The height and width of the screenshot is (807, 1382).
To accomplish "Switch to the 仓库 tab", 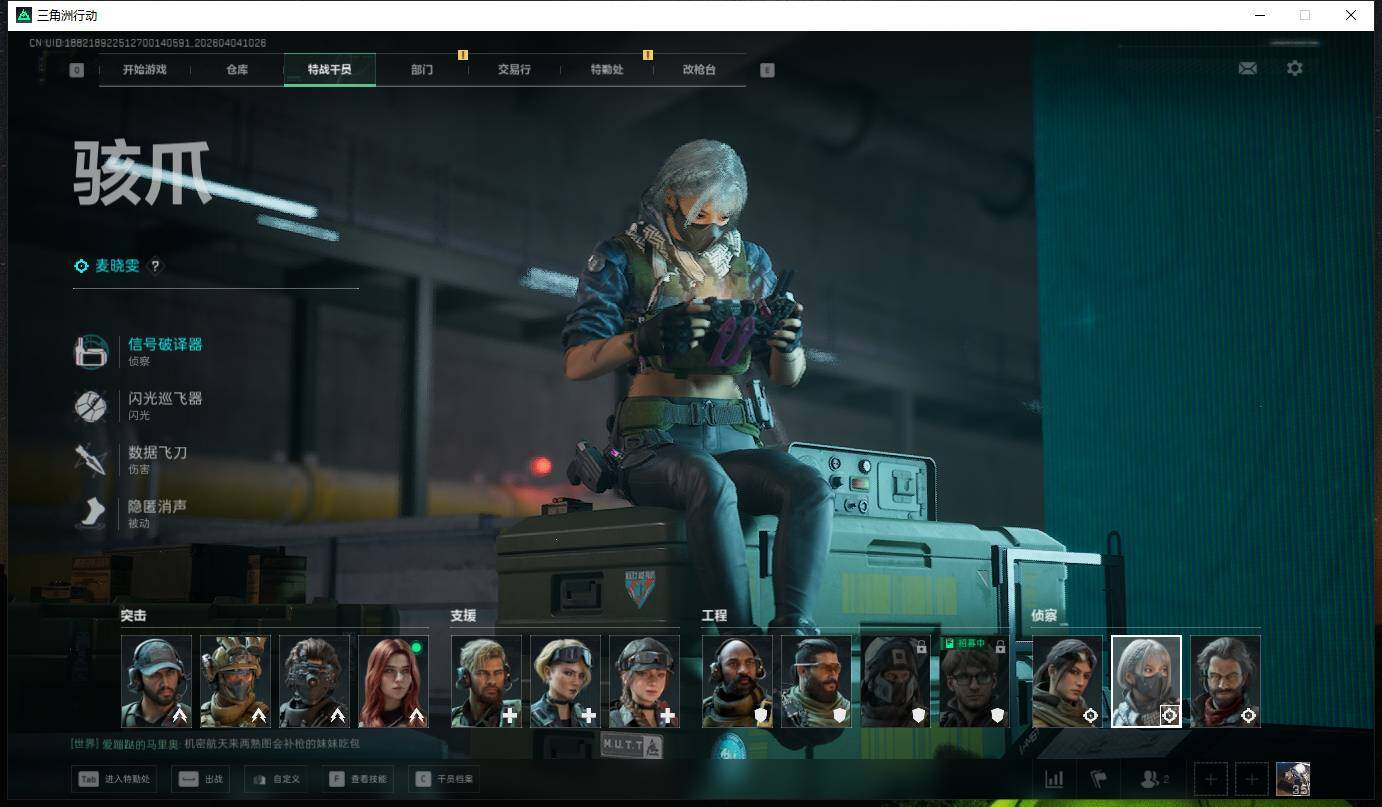I will [x=237, y=70].
